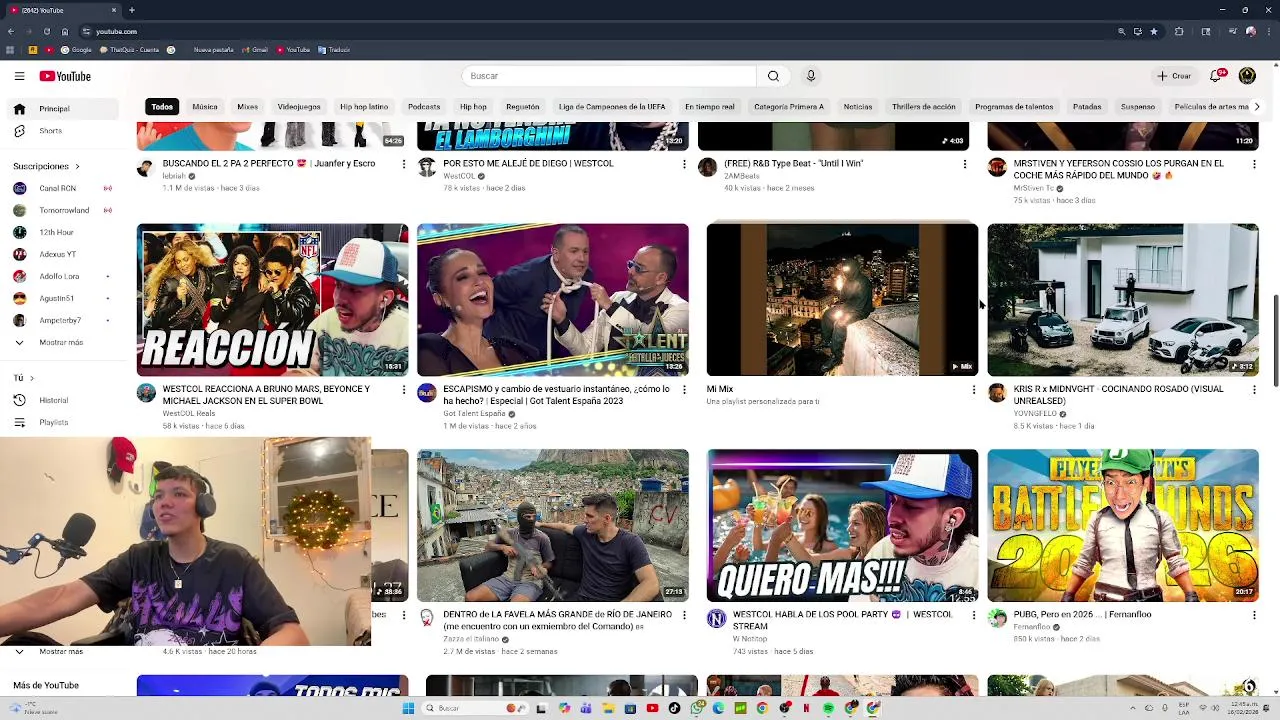This screenshot has height=720, width=1280.
Task: Open Gmail bookmark in bookmarks bar
Action: click(x=255, y=49)
